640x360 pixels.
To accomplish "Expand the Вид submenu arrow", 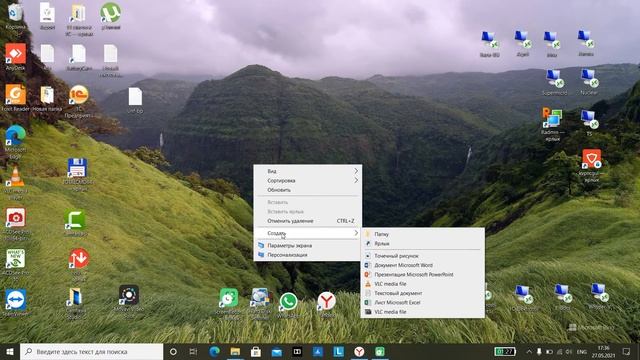I will [356, 171].
